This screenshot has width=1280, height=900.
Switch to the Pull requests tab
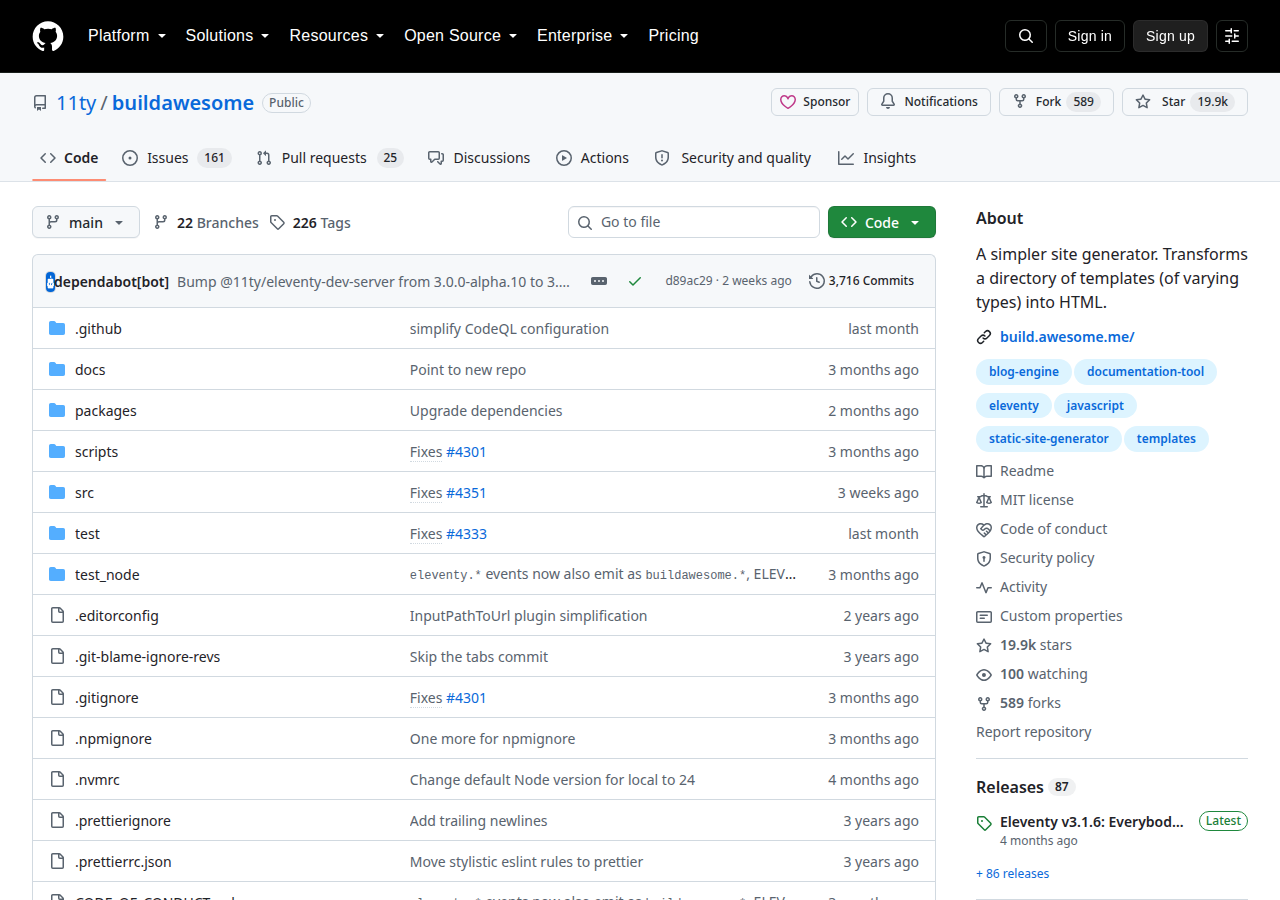(329, 158)
